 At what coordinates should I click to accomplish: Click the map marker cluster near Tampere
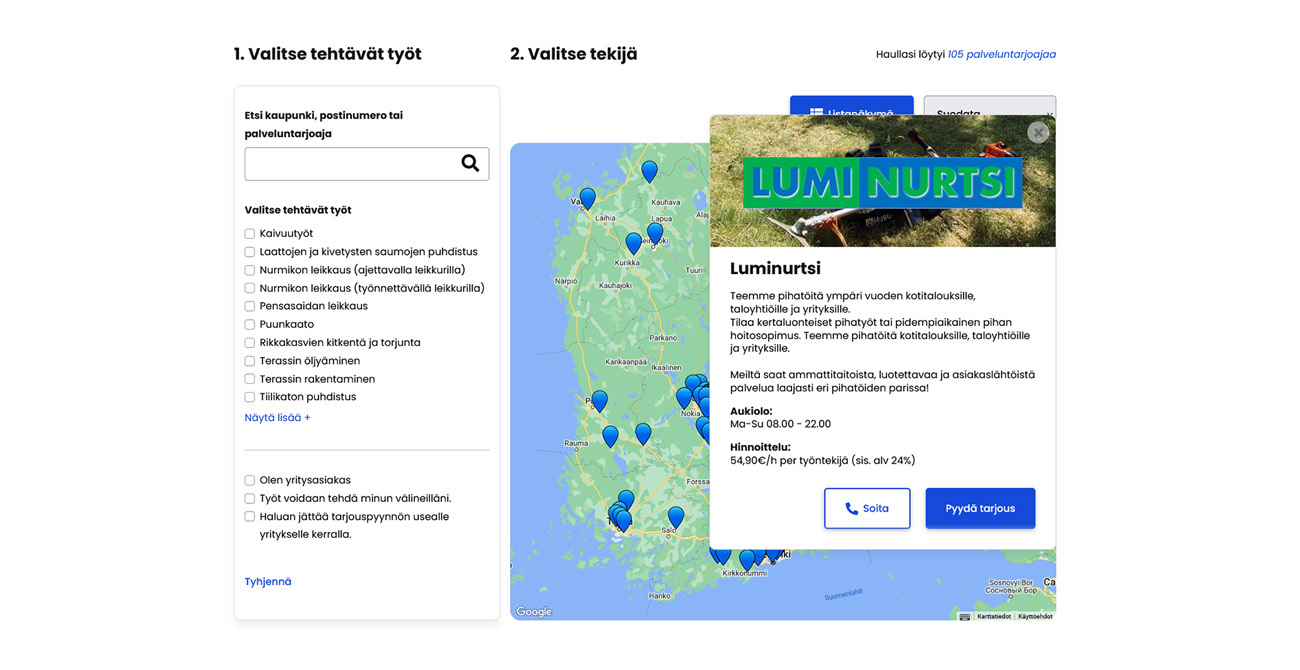click(699, 389)
